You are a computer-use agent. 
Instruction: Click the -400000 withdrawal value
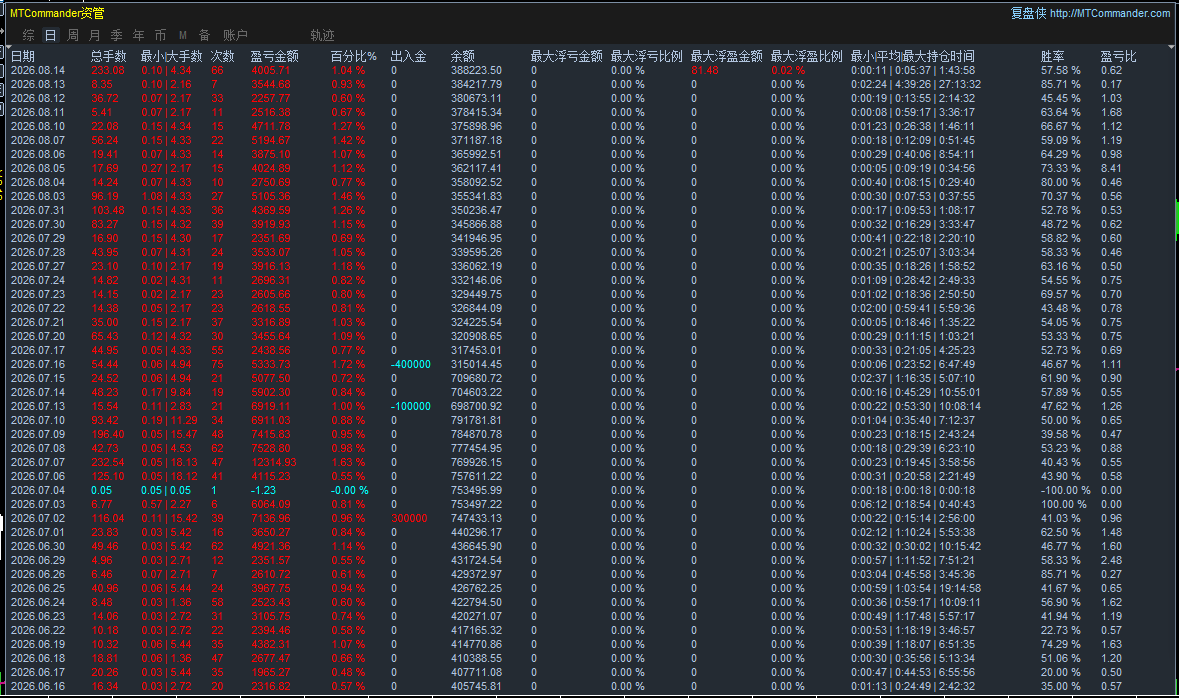tap(411, 364)
